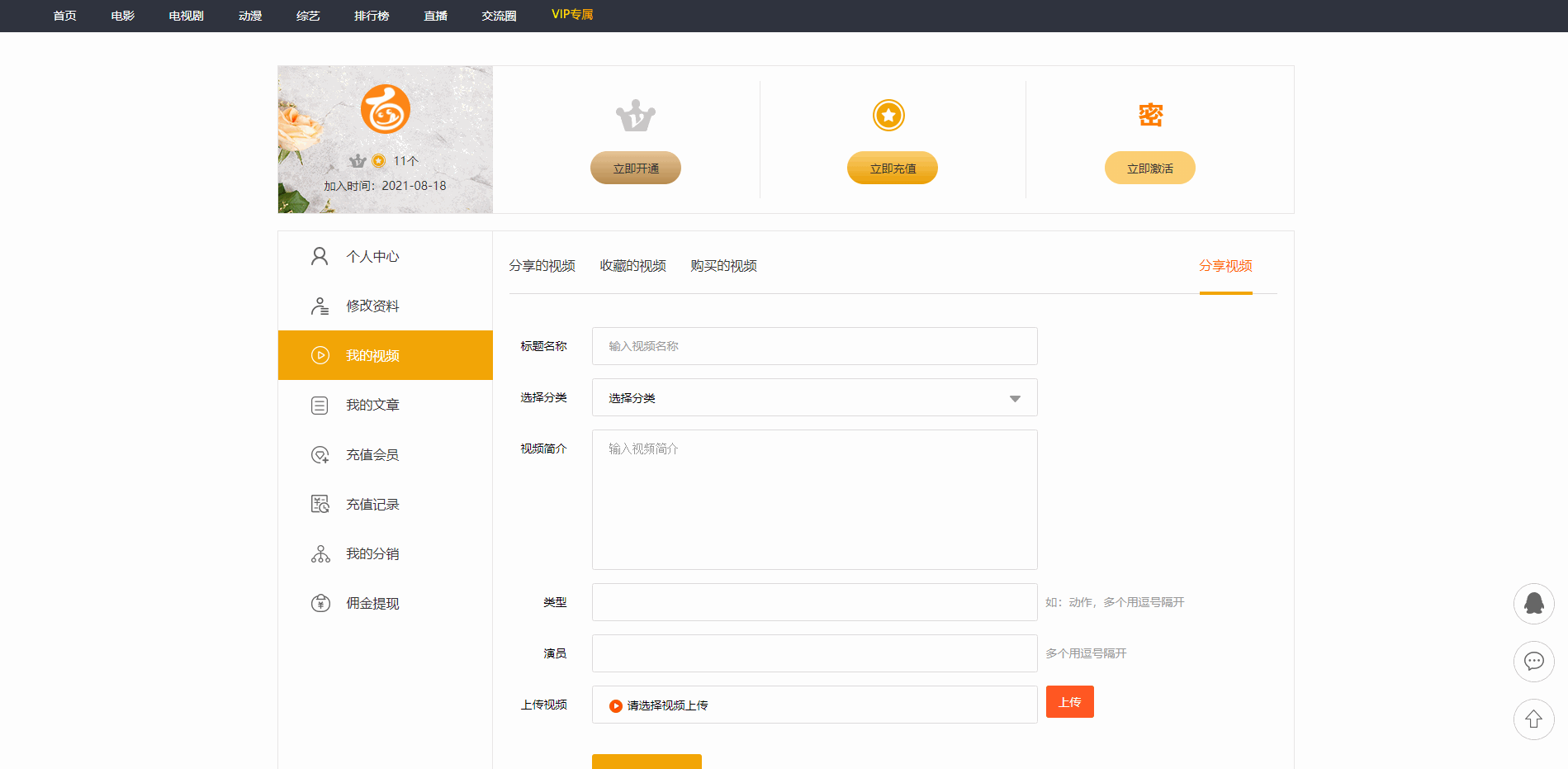Click the red 上传 upload button

coord(1069,702)
